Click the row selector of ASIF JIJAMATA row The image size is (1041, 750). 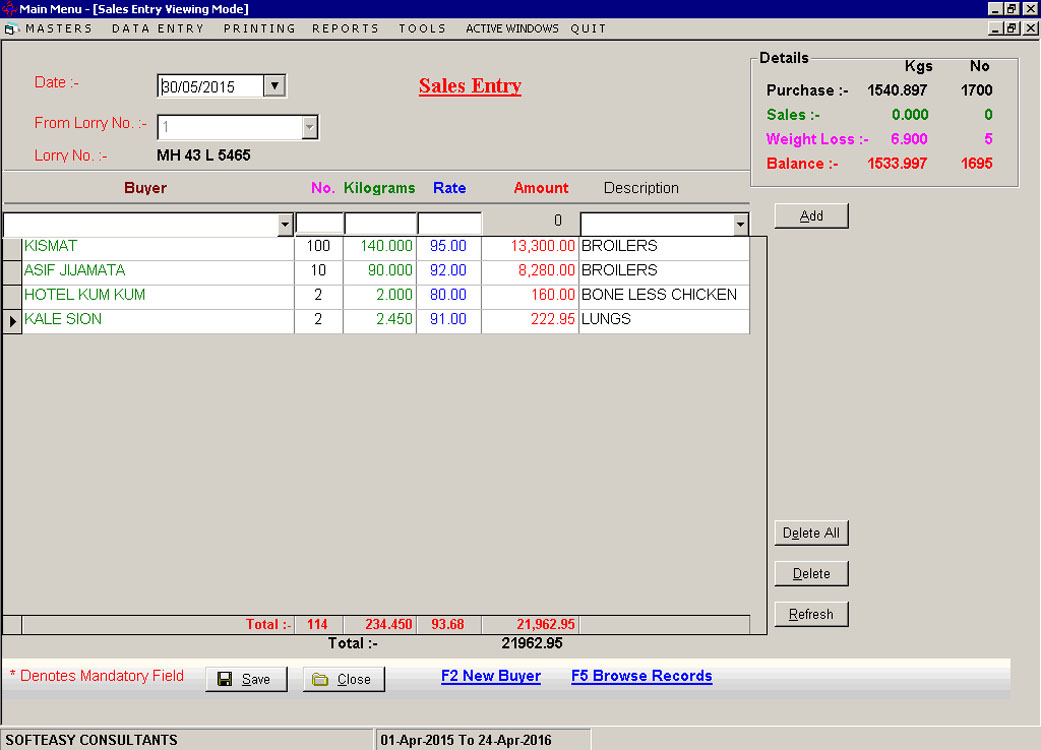pos(12,272)
